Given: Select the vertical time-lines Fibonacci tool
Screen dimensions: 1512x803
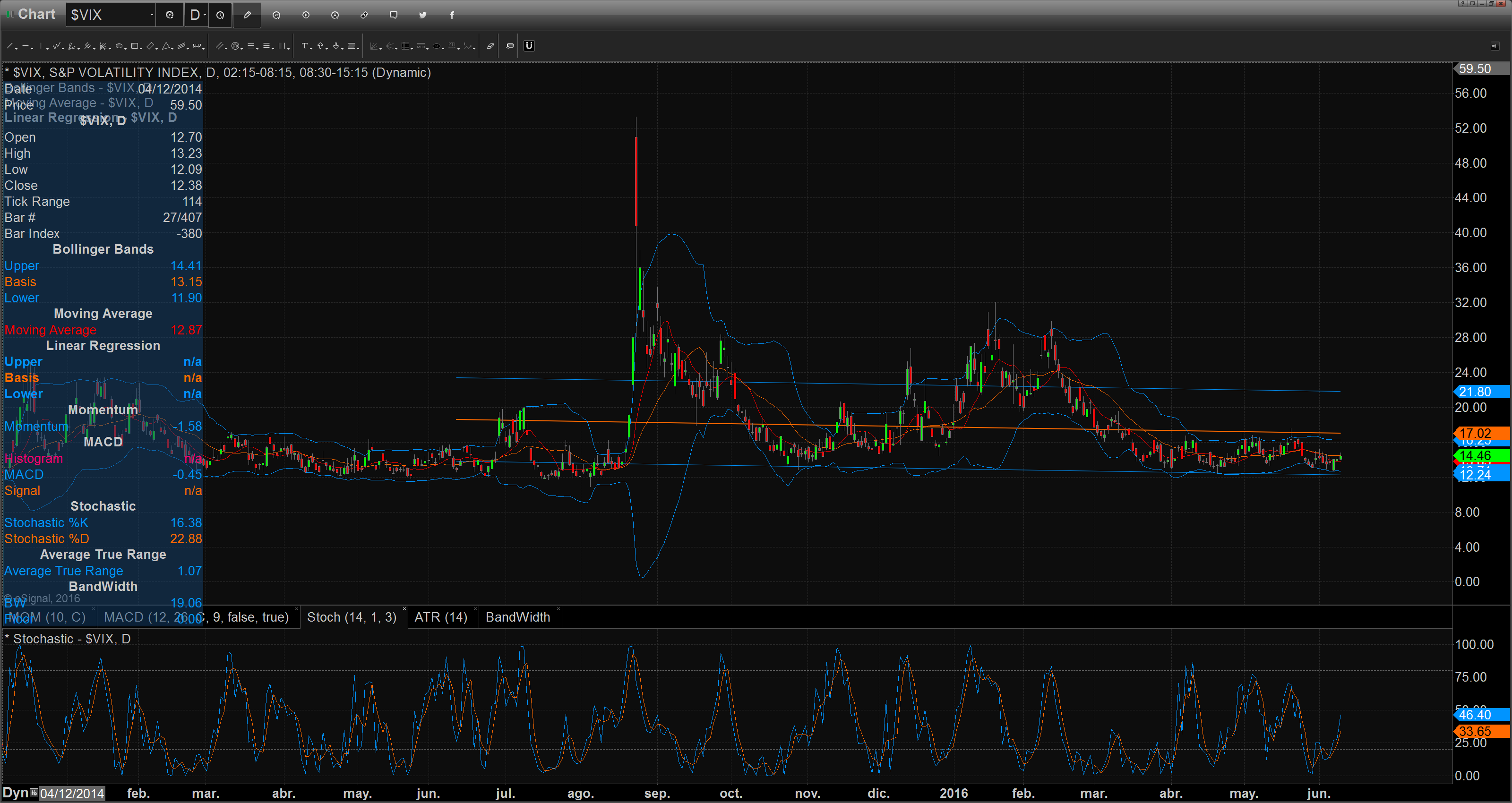Looking at the screenshot, I should coord(282,46).
